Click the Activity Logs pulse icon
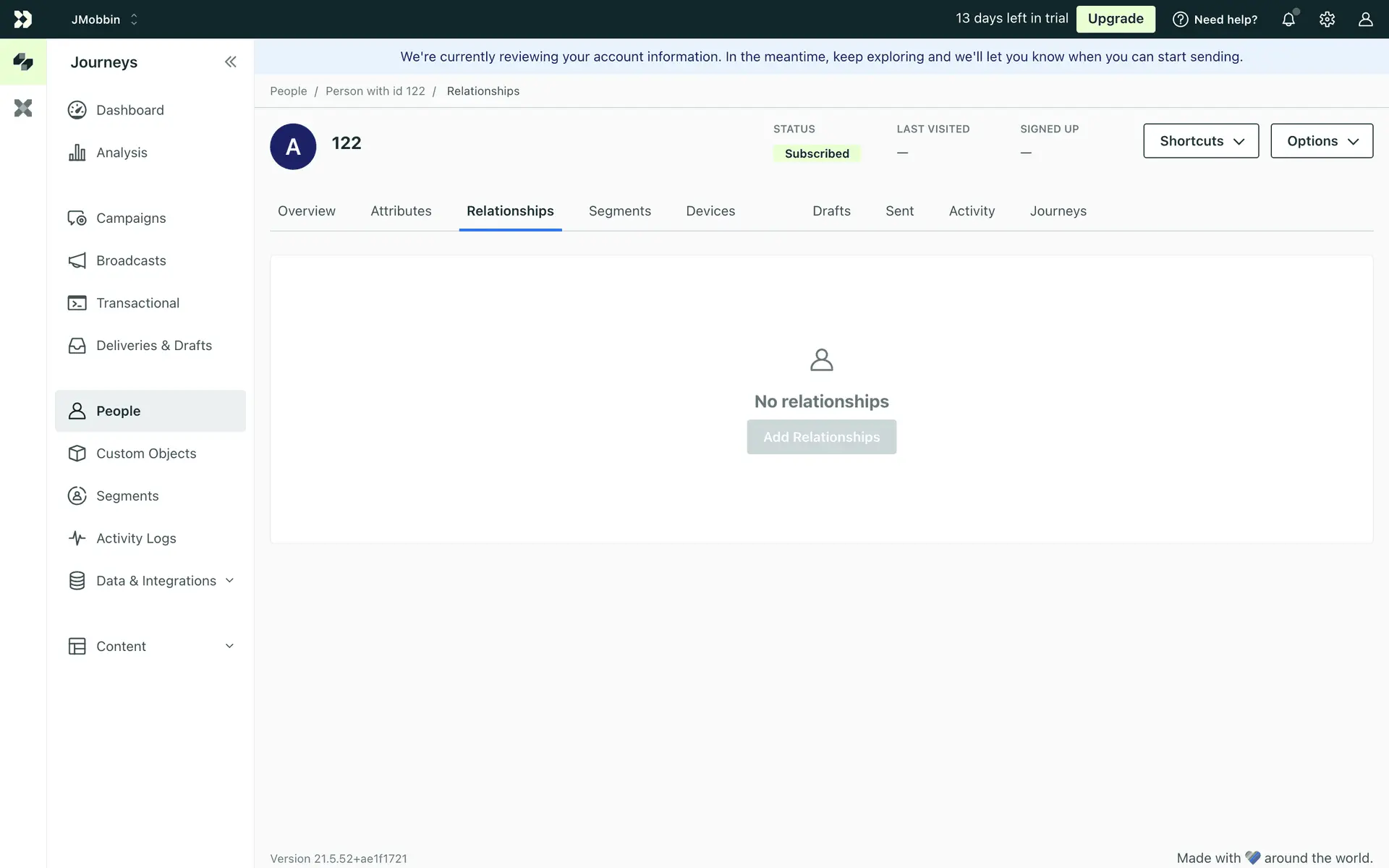The image size is (1389, 868). (x=77, y=538)
